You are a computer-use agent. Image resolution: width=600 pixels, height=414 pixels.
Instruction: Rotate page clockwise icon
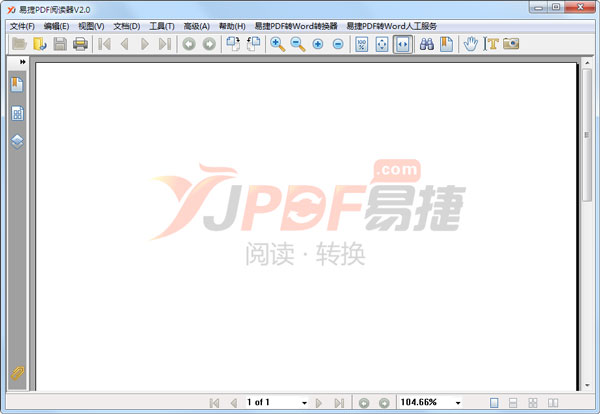[233, 44]
